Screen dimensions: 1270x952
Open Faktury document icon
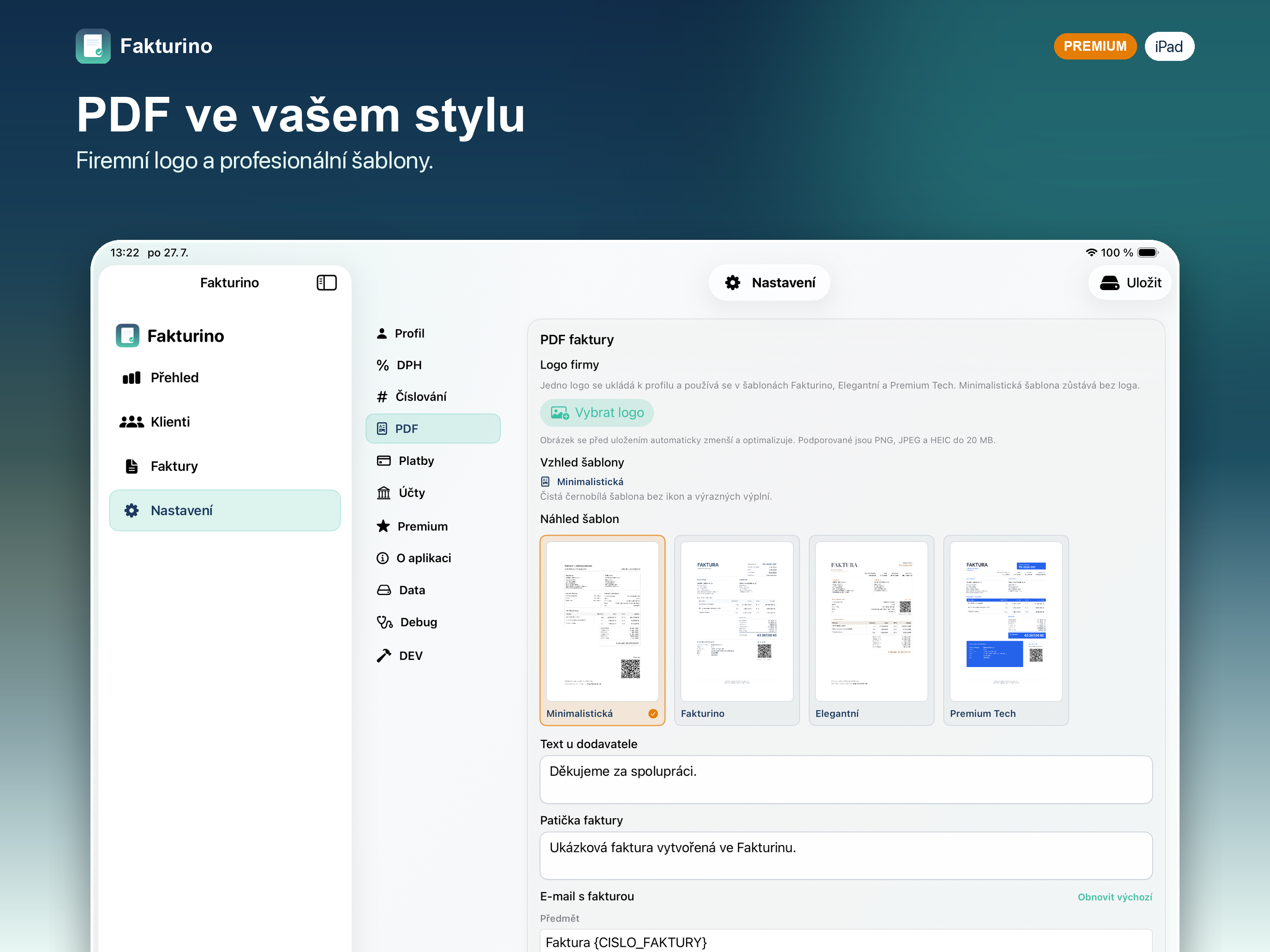132,466
